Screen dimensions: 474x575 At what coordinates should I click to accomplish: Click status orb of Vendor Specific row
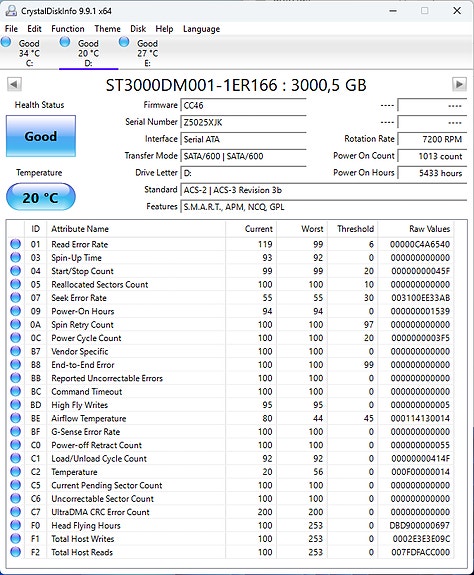pos(15,351)
